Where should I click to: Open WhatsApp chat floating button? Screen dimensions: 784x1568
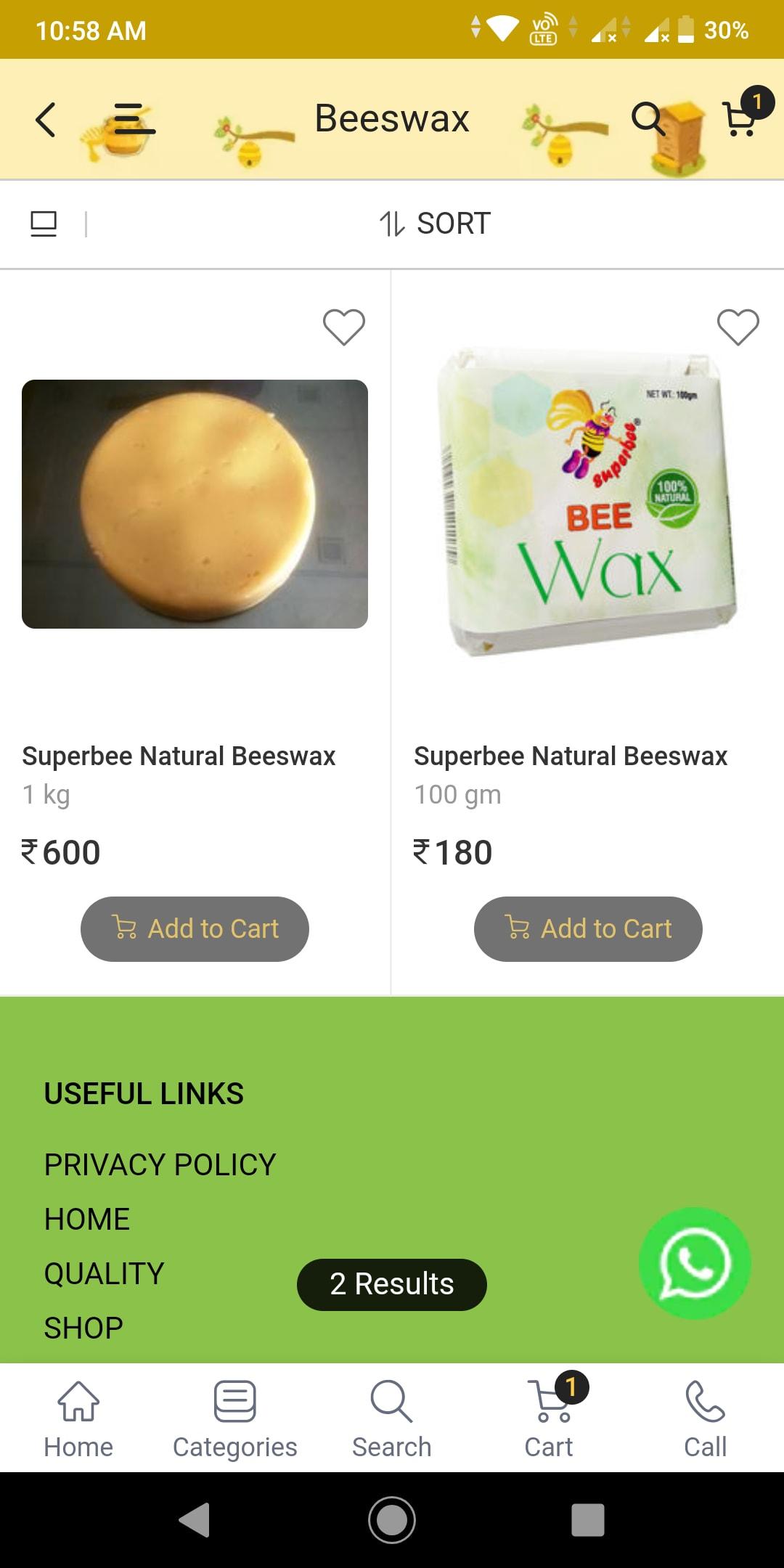point(695,1263)
